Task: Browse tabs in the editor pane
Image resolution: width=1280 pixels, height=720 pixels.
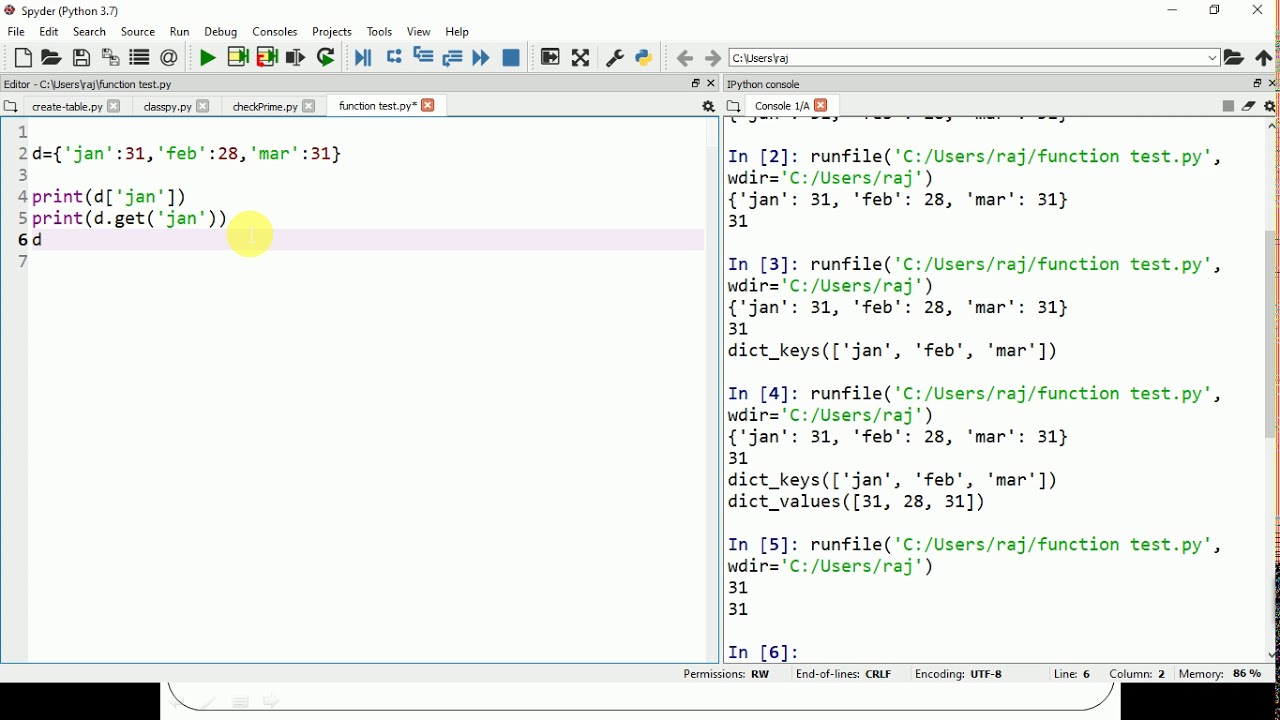Action: coord(10,107)
